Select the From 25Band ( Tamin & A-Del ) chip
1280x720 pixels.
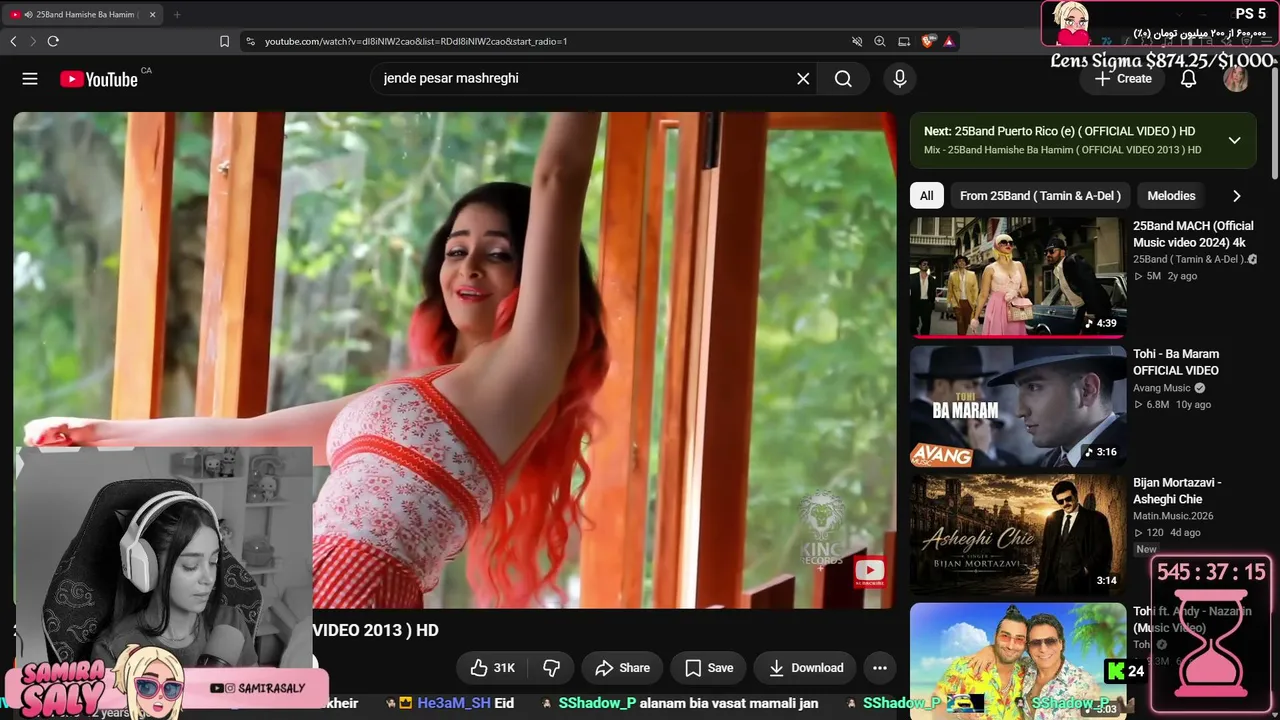point(1040,196)
